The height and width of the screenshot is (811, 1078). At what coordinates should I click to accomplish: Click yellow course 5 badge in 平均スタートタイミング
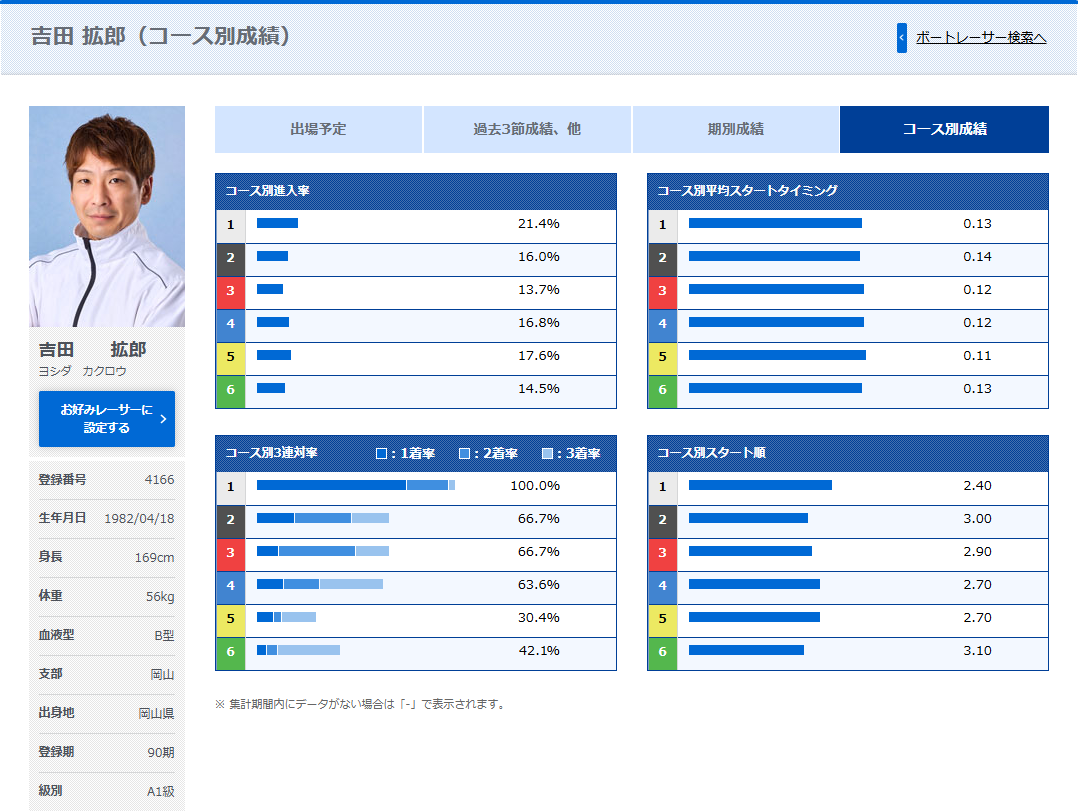pyautogui.click(x=663, y=357)
